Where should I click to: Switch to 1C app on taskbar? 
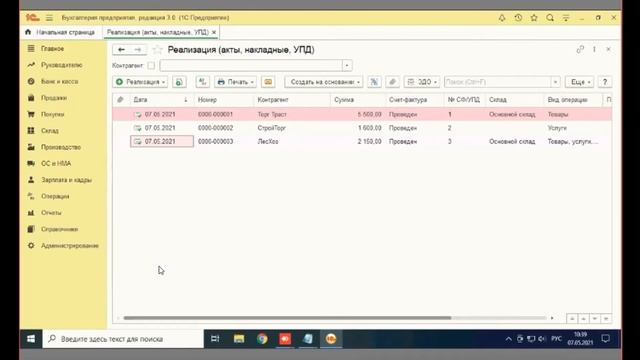click(x=331, y=339)
